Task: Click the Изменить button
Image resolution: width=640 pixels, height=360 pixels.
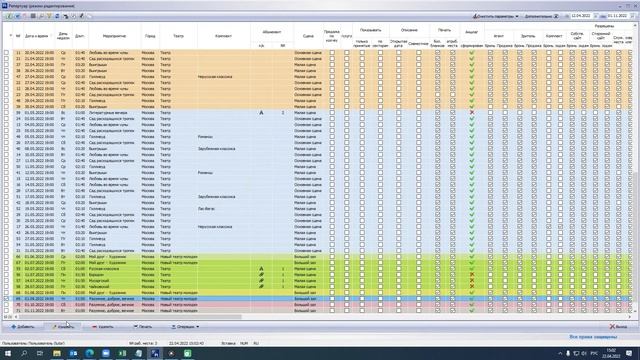Action: tap(63, 327)
